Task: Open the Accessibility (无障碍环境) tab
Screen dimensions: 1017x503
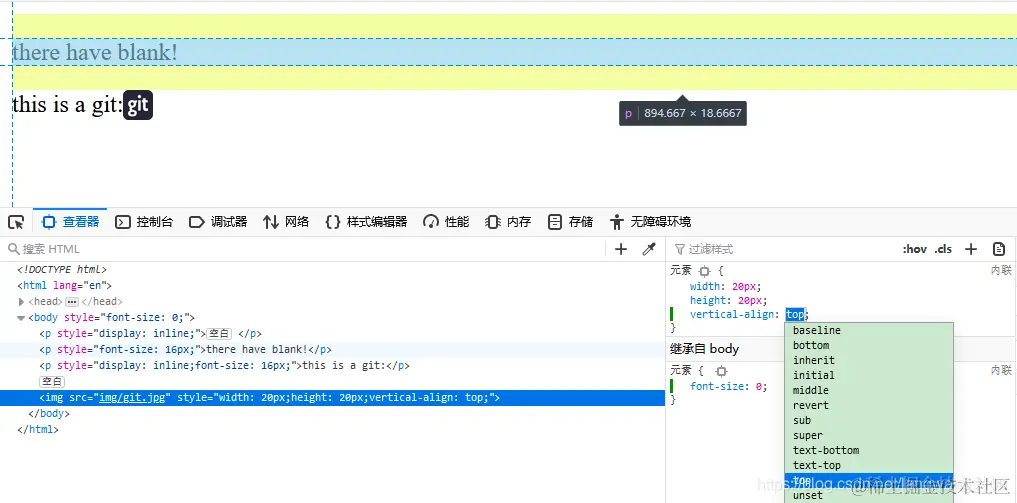Action: [x=651, y=222]
